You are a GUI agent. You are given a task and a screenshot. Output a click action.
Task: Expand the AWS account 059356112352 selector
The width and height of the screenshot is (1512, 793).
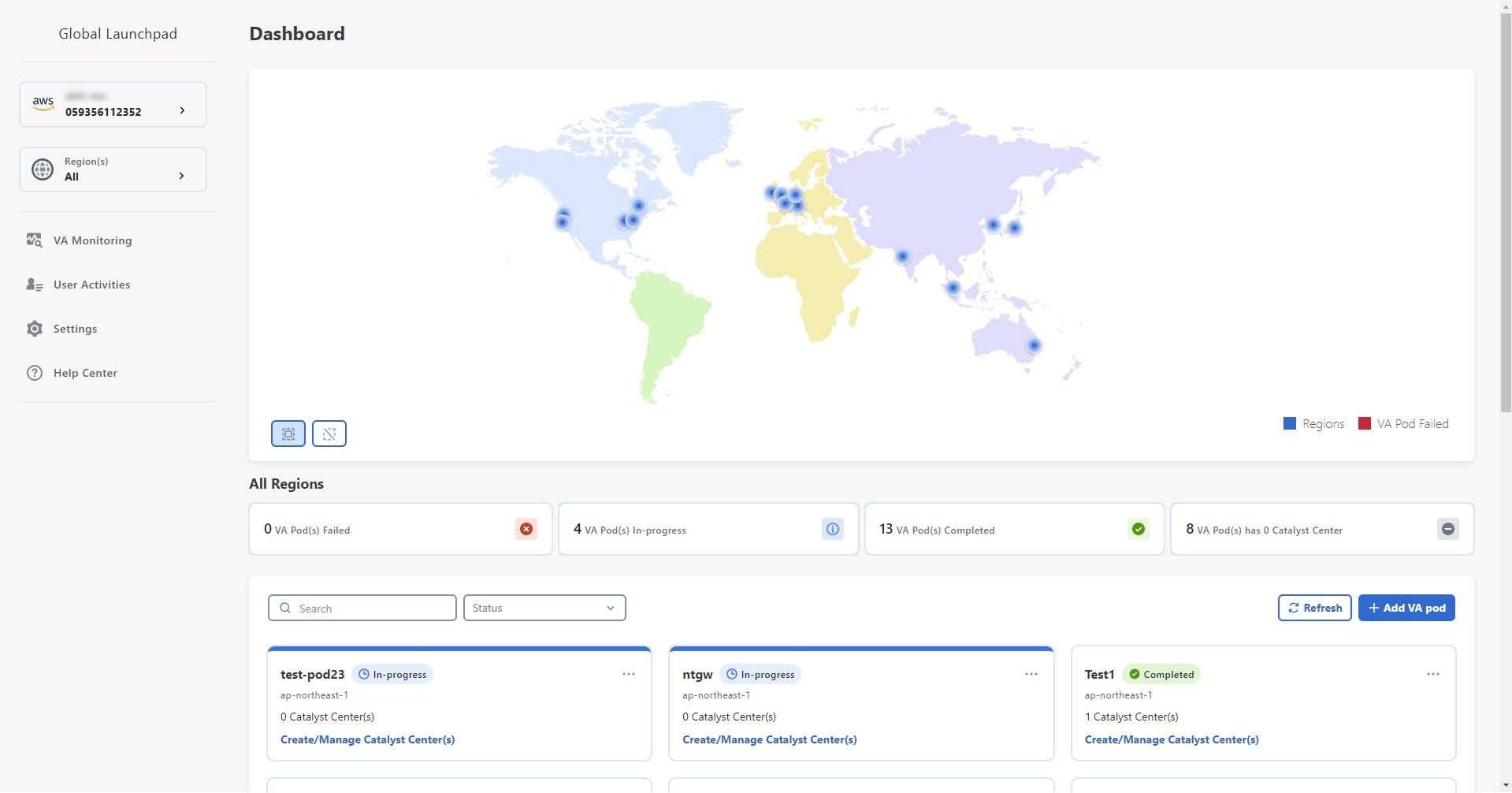coord(113,104)
